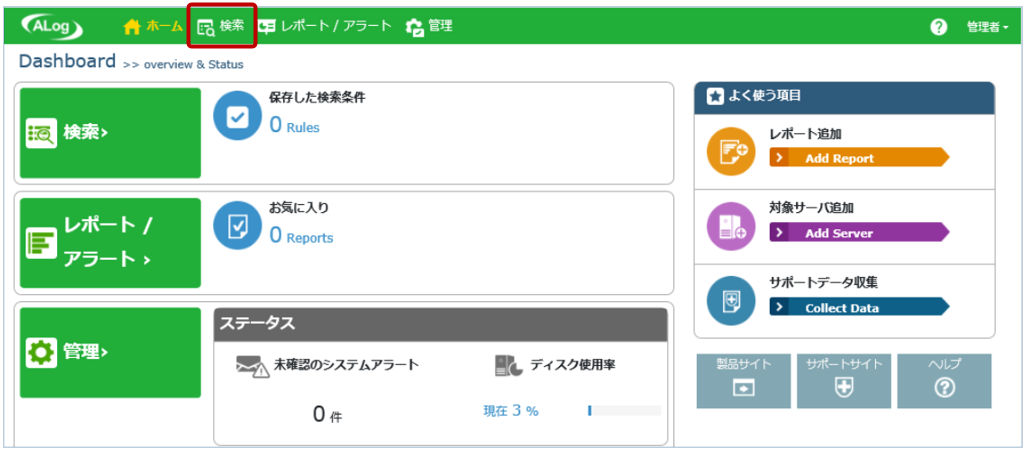Click the saved search conditions checkmark icon

pyautogui.click(x=237, y=117)
